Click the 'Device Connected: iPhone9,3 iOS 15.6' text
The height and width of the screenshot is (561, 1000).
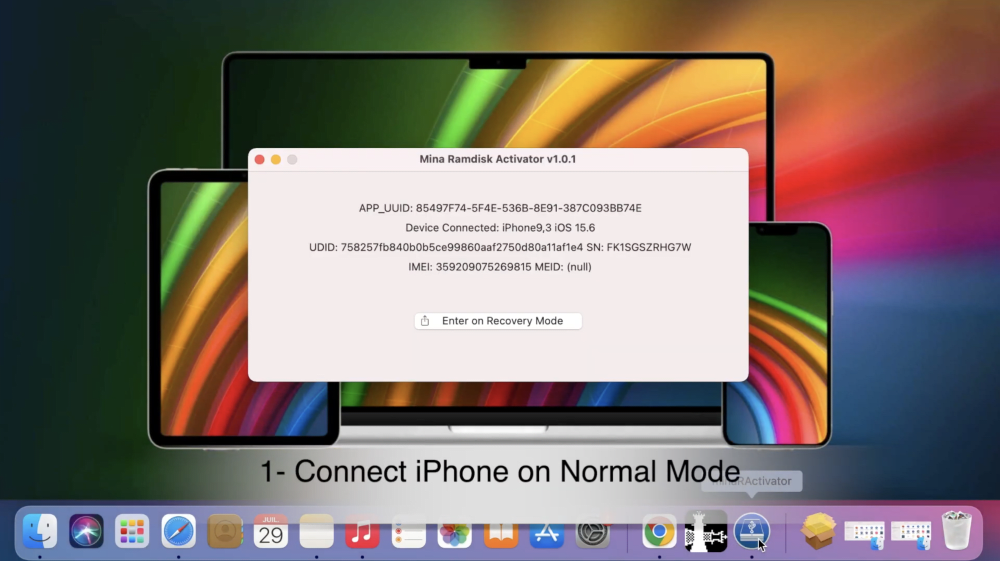[500, 228]
